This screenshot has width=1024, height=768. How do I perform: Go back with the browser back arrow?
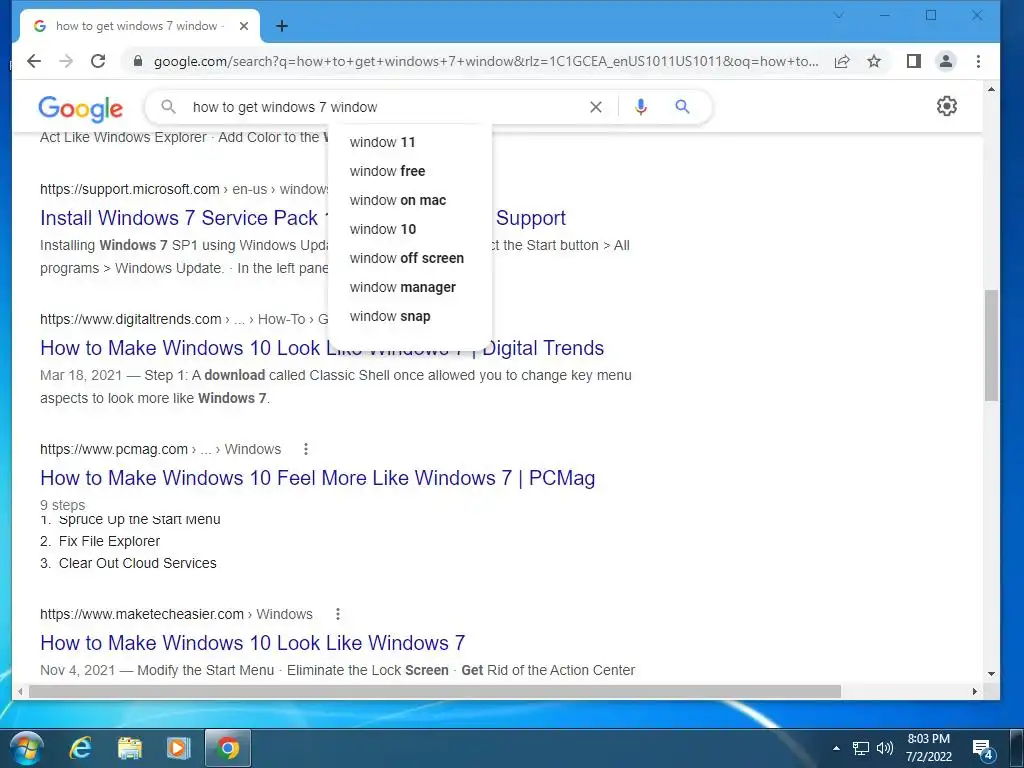[34, 61]
